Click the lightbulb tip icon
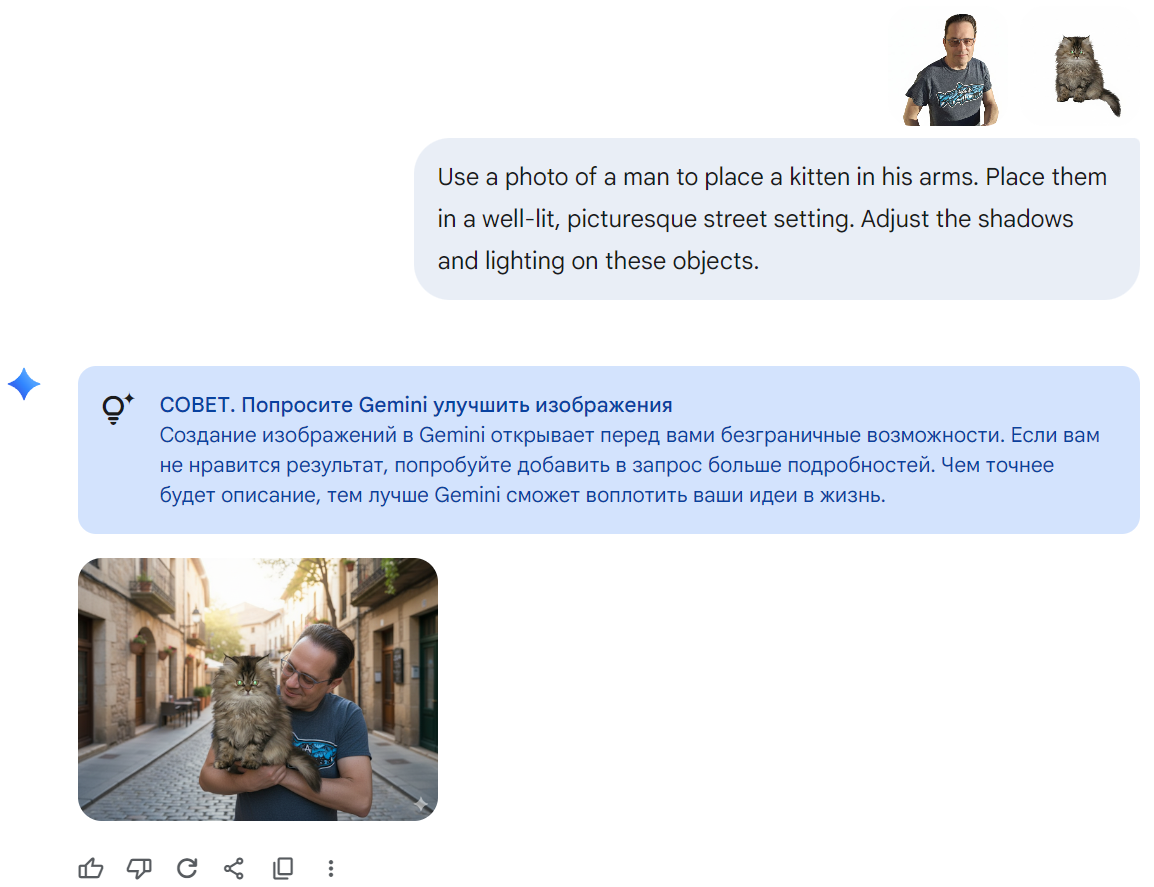 118,408
